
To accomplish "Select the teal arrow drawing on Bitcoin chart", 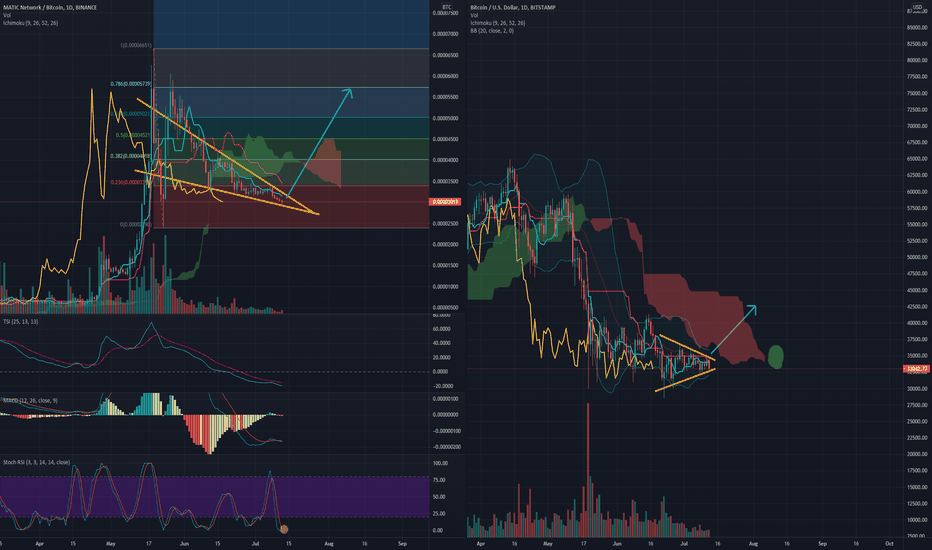I will tap(734, 329).
